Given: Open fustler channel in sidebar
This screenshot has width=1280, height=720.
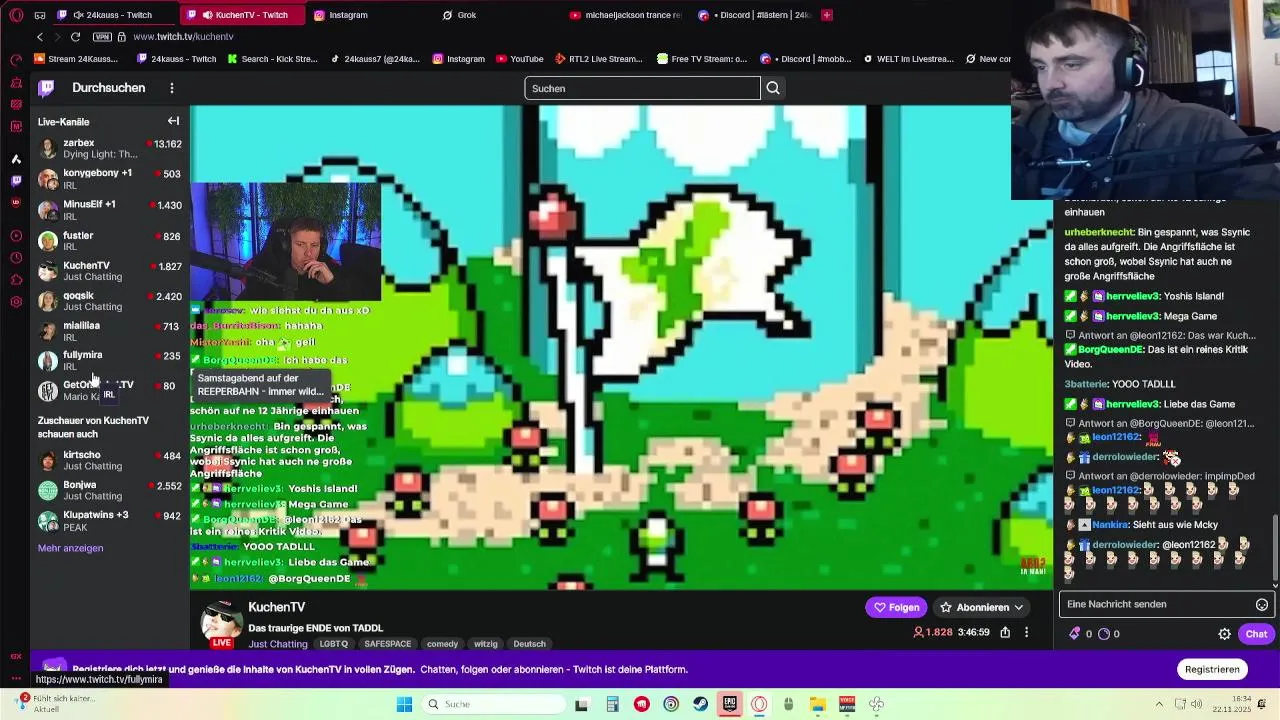Looking at the screenshot, I should (x=109, y=241).
